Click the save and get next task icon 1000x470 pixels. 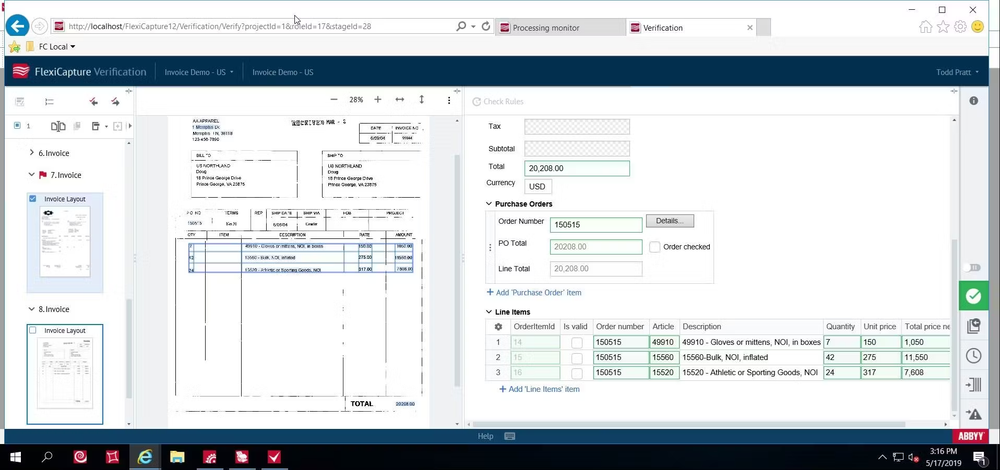[973, 326]
